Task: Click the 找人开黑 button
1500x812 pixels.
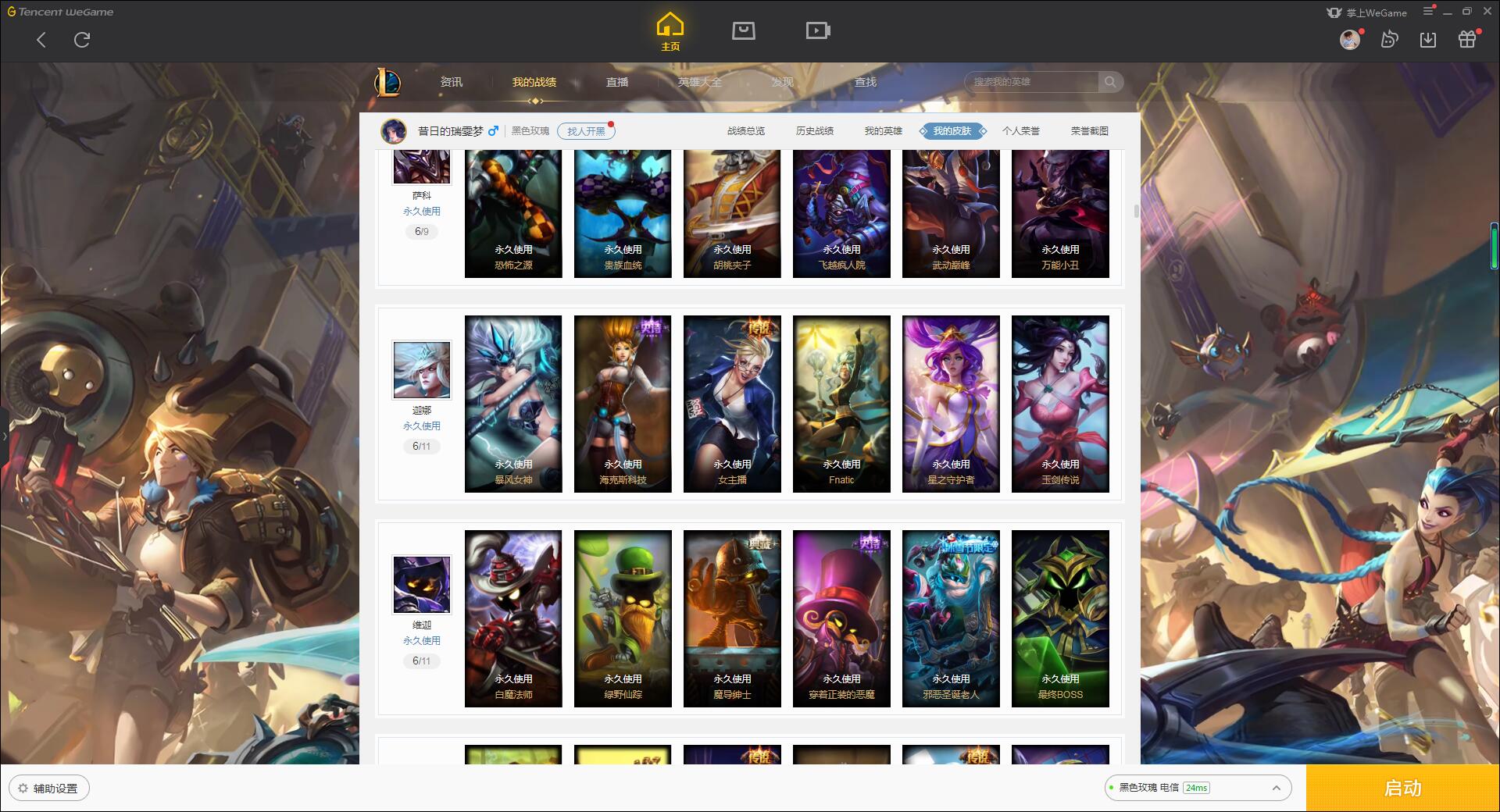Action: point(586,131)
